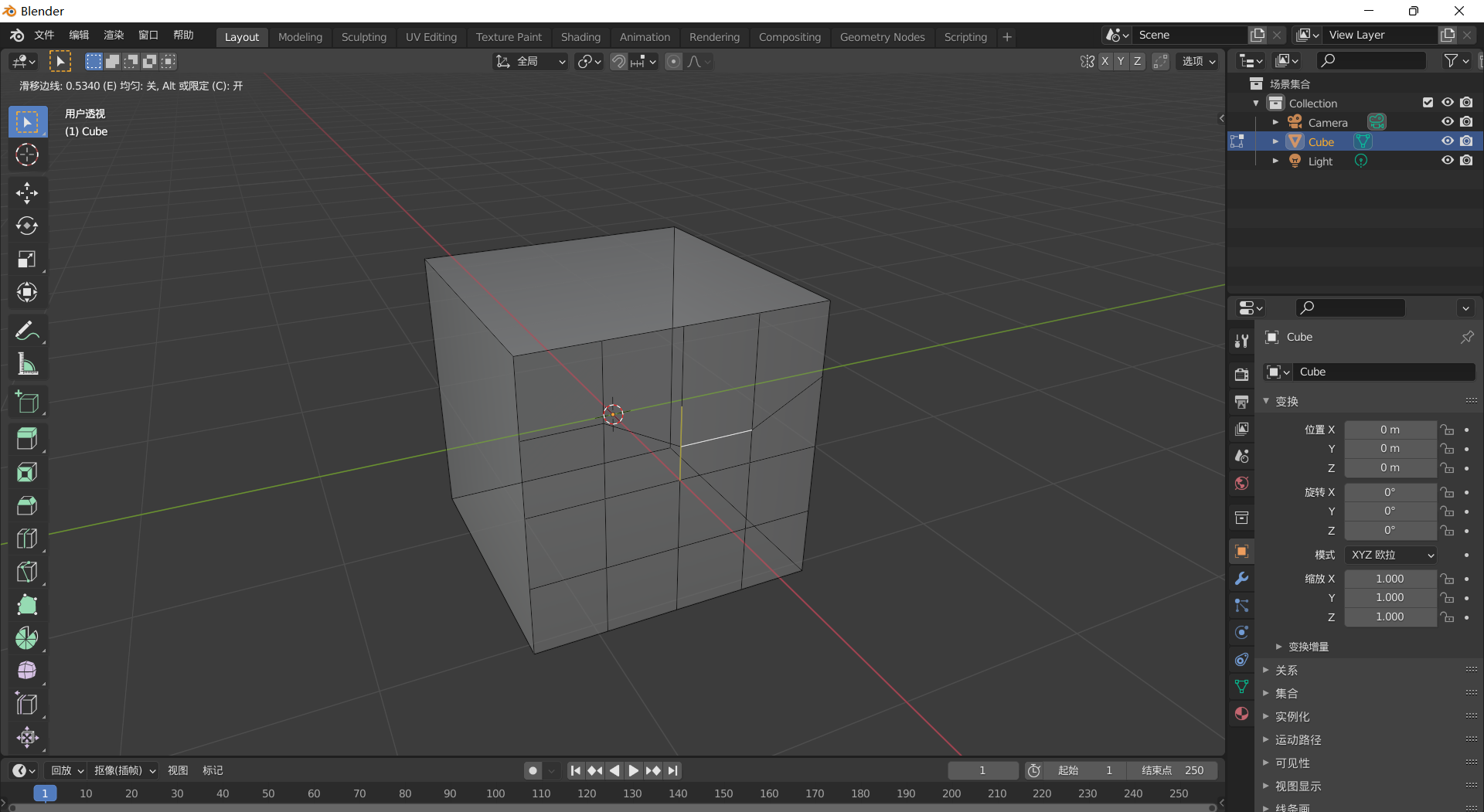The width and height of the screenshot is (1484, 812).
Task: Open the Render properties tab
Action: (1241, 375)
